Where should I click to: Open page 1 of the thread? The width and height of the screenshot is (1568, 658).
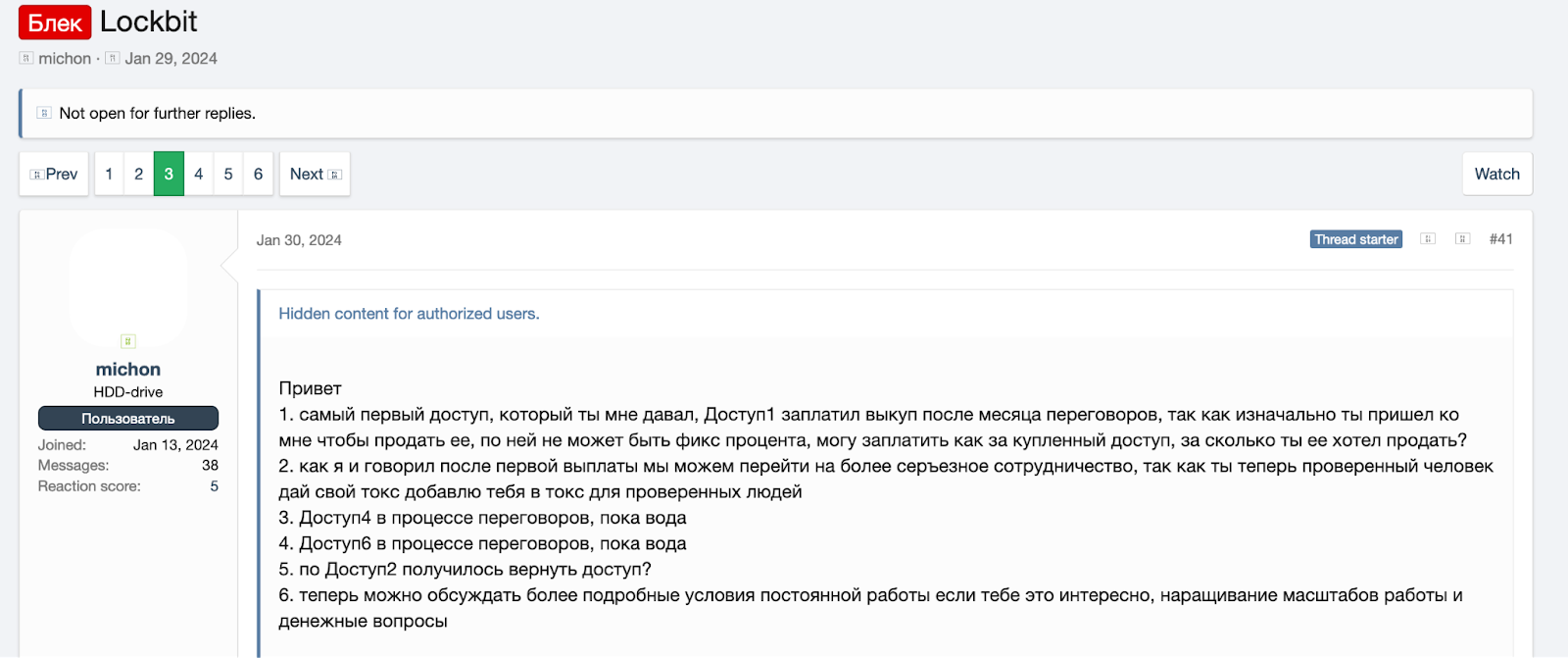point(109,174)
